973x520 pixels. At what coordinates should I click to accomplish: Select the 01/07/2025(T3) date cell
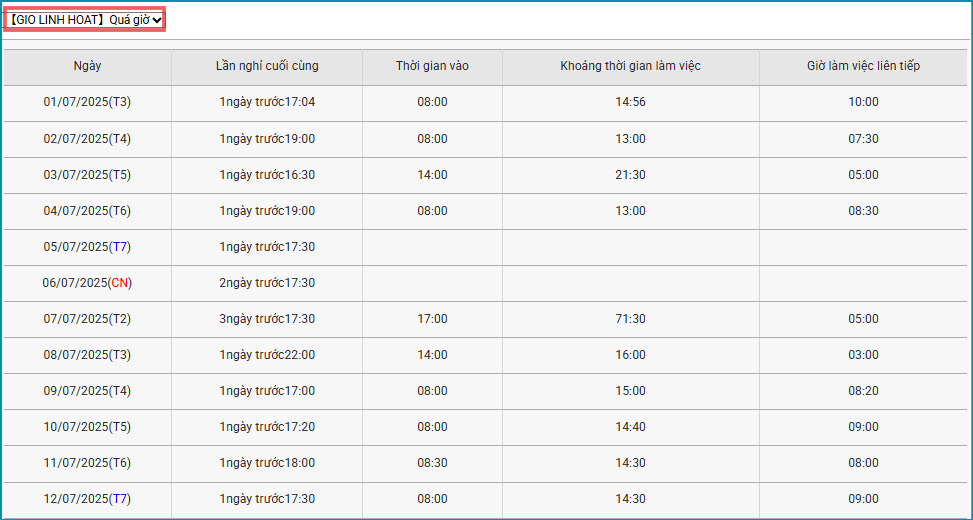point(87,102)
